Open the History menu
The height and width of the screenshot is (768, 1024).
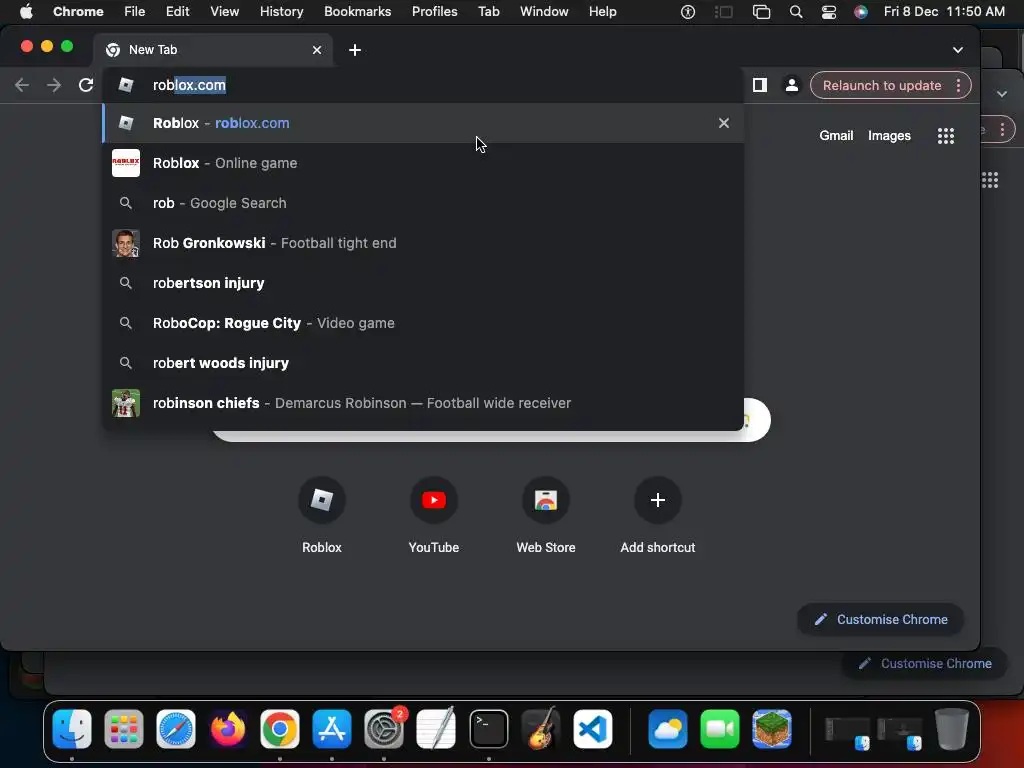[x=281, y=11]
